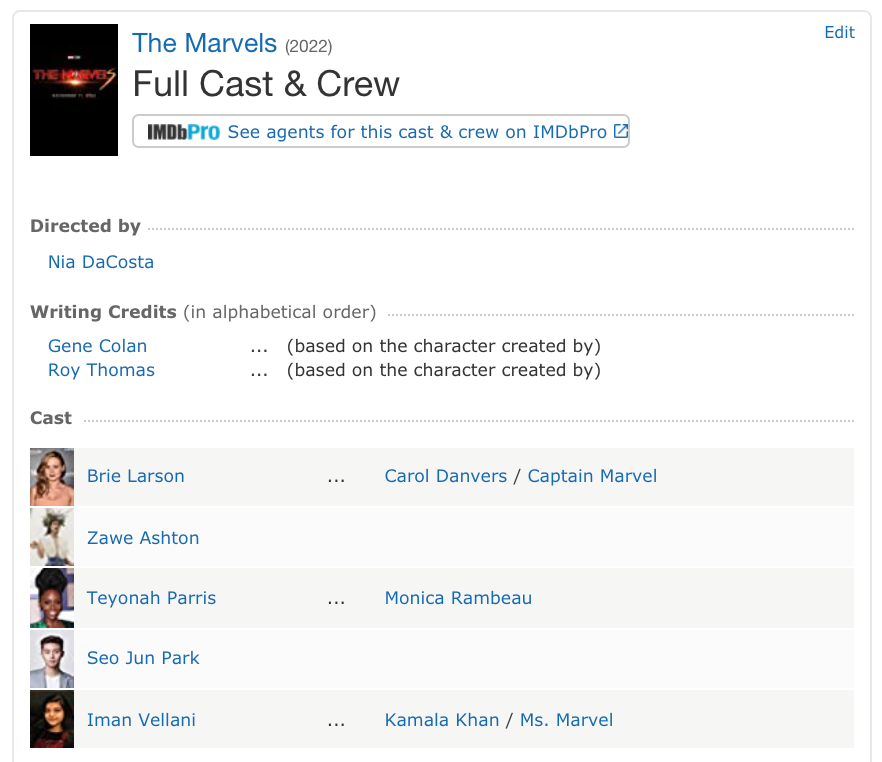View the Kamala Khan character page

tap(442, 720)
